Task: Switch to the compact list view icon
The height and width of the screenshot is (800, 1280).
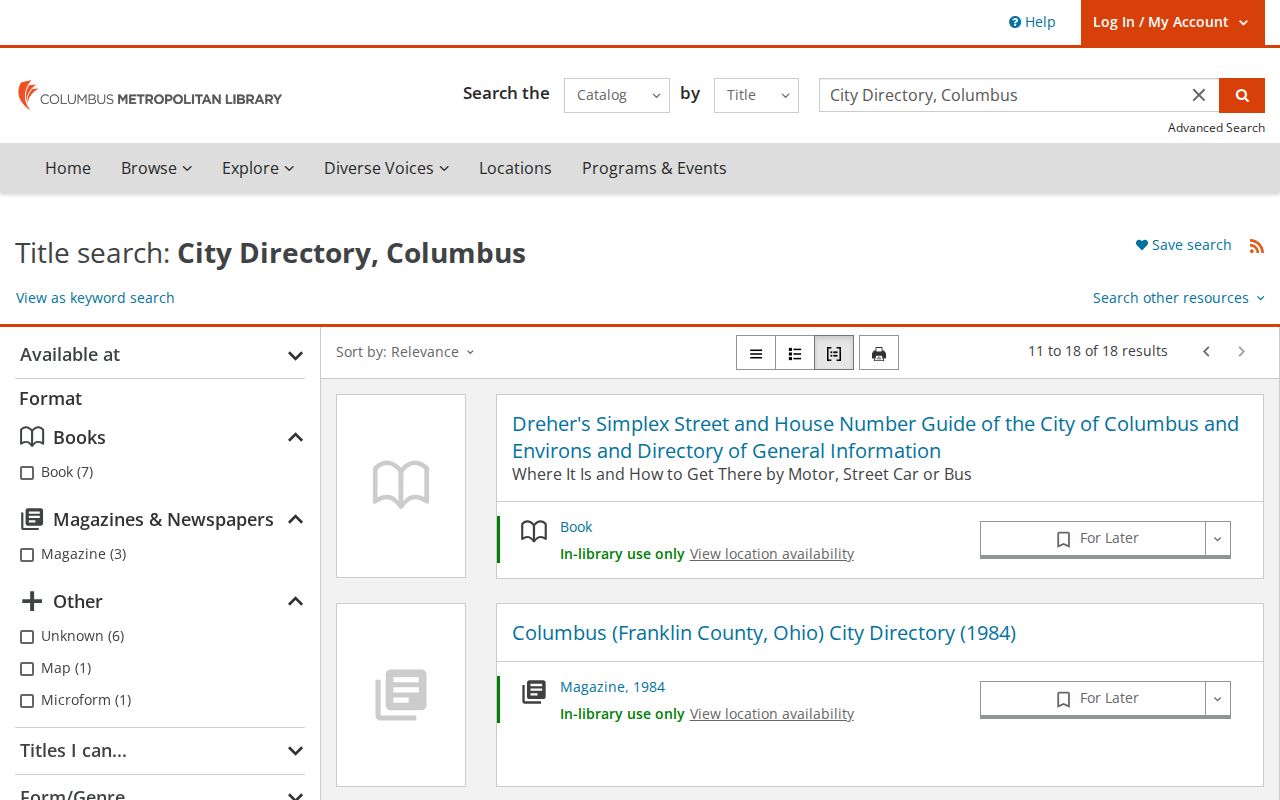Action: click(x=756, y=353)
